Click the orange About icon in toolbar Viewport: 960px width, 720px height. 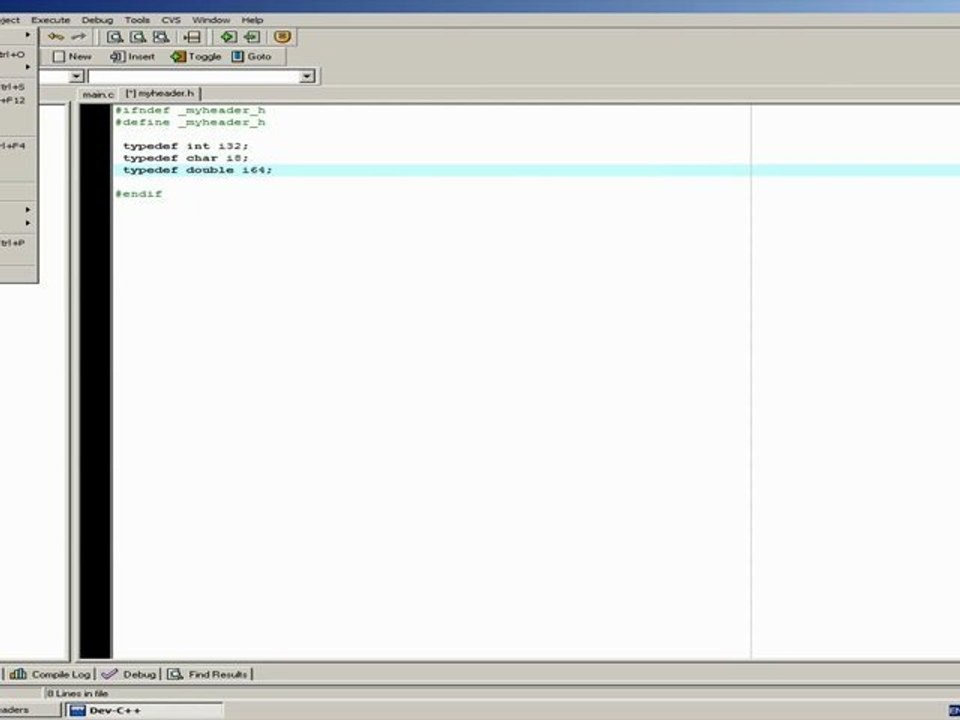pyautogui.click(x=282, y=37)
